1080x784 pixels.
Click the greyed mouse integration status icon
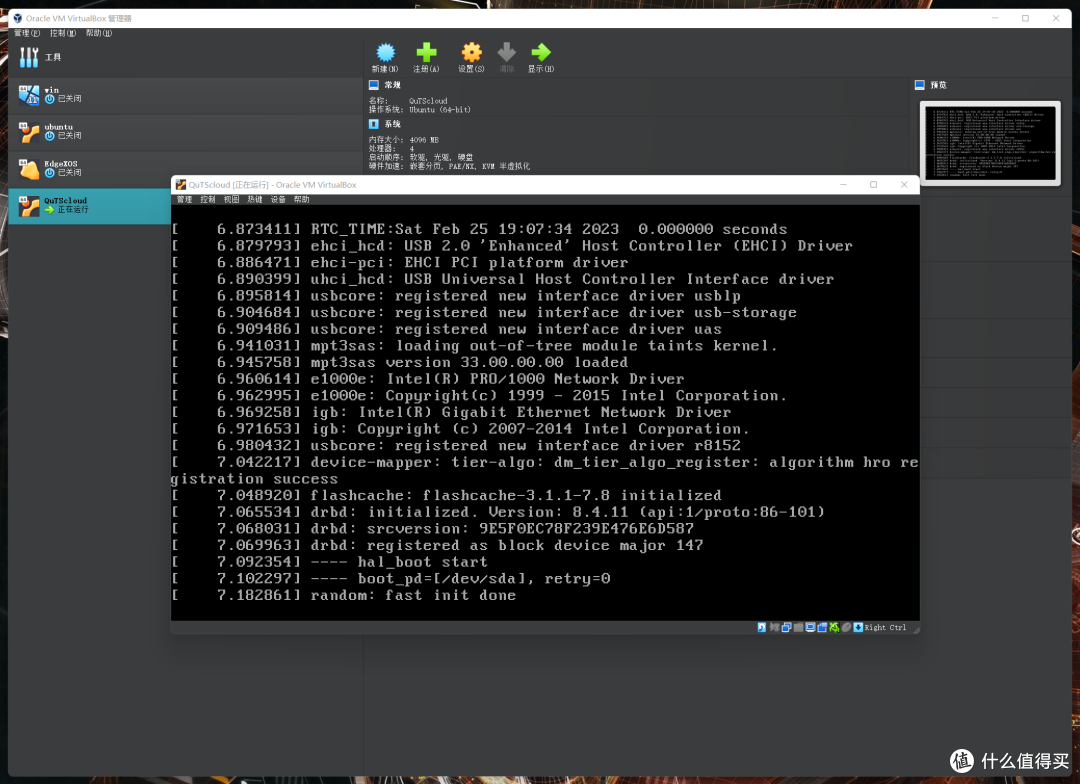[x=847, y=628]
